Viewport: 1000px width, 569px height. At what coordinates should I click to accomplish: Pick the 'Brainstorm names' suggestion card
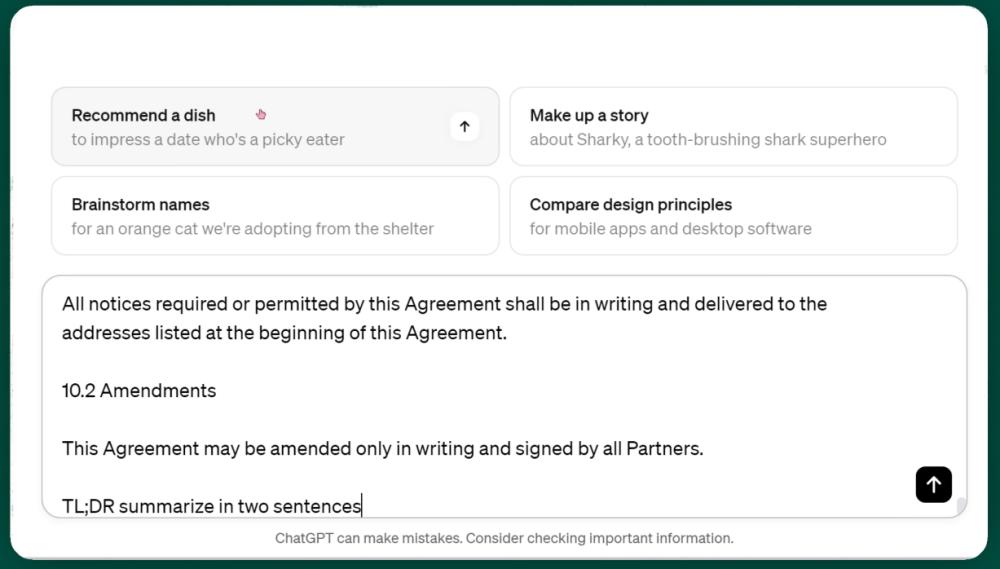[275, 216]
